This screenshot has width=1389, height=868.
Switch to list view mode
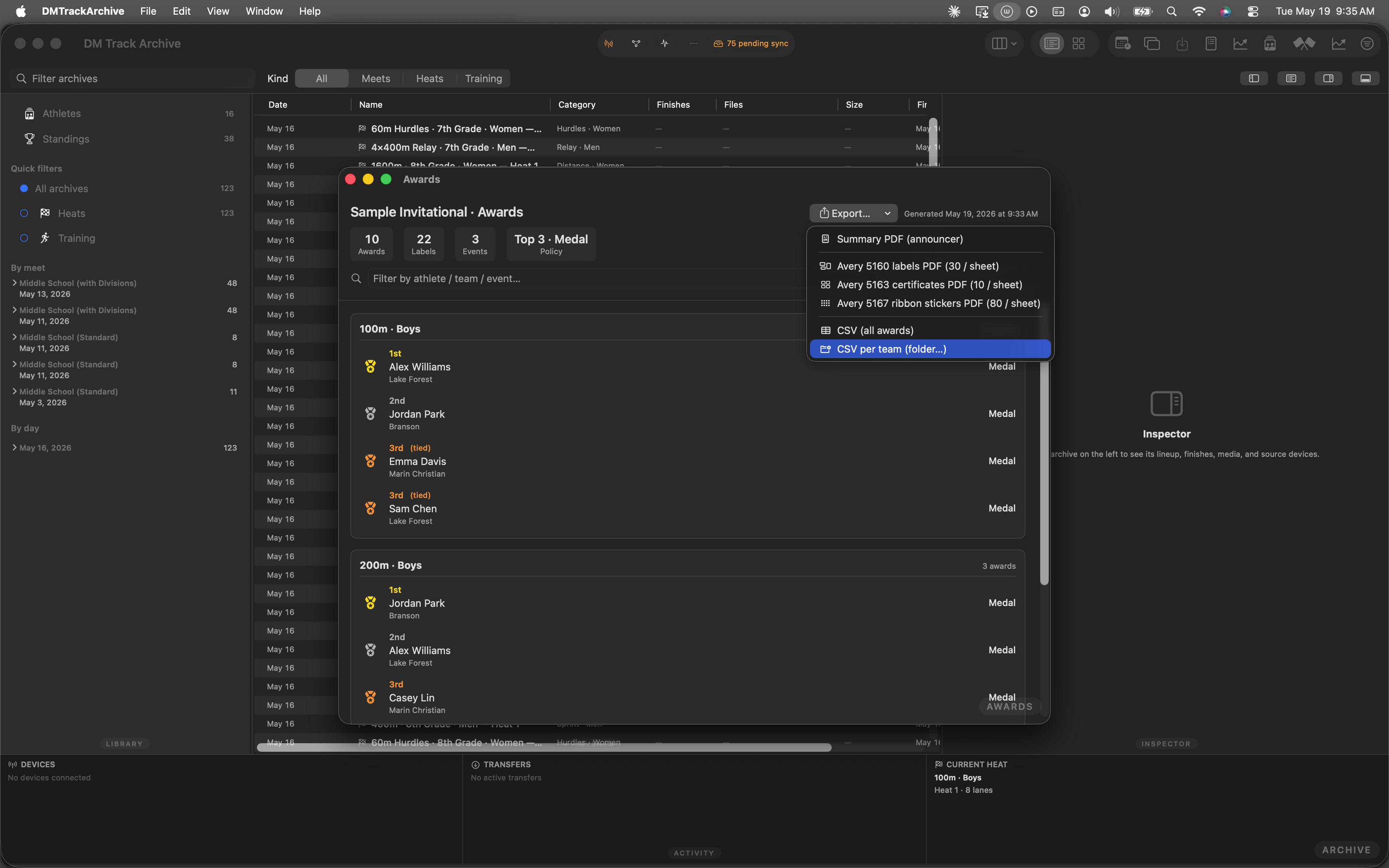tap(1051, 44)
